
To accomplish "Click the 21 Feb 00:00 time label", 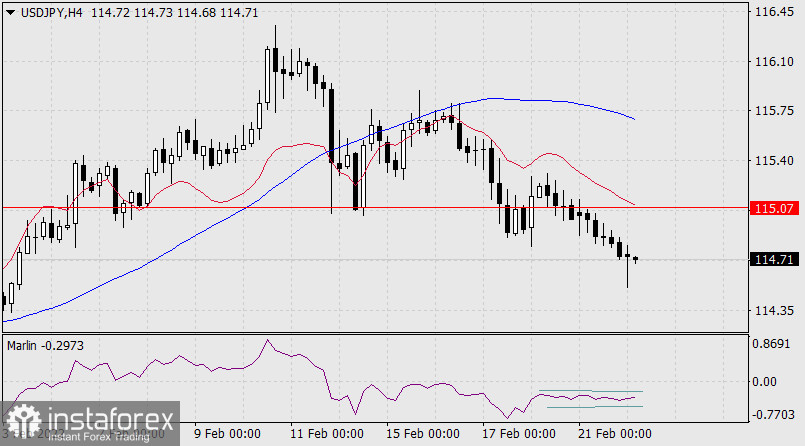I will pyautogui.click(x=615, y=434).
